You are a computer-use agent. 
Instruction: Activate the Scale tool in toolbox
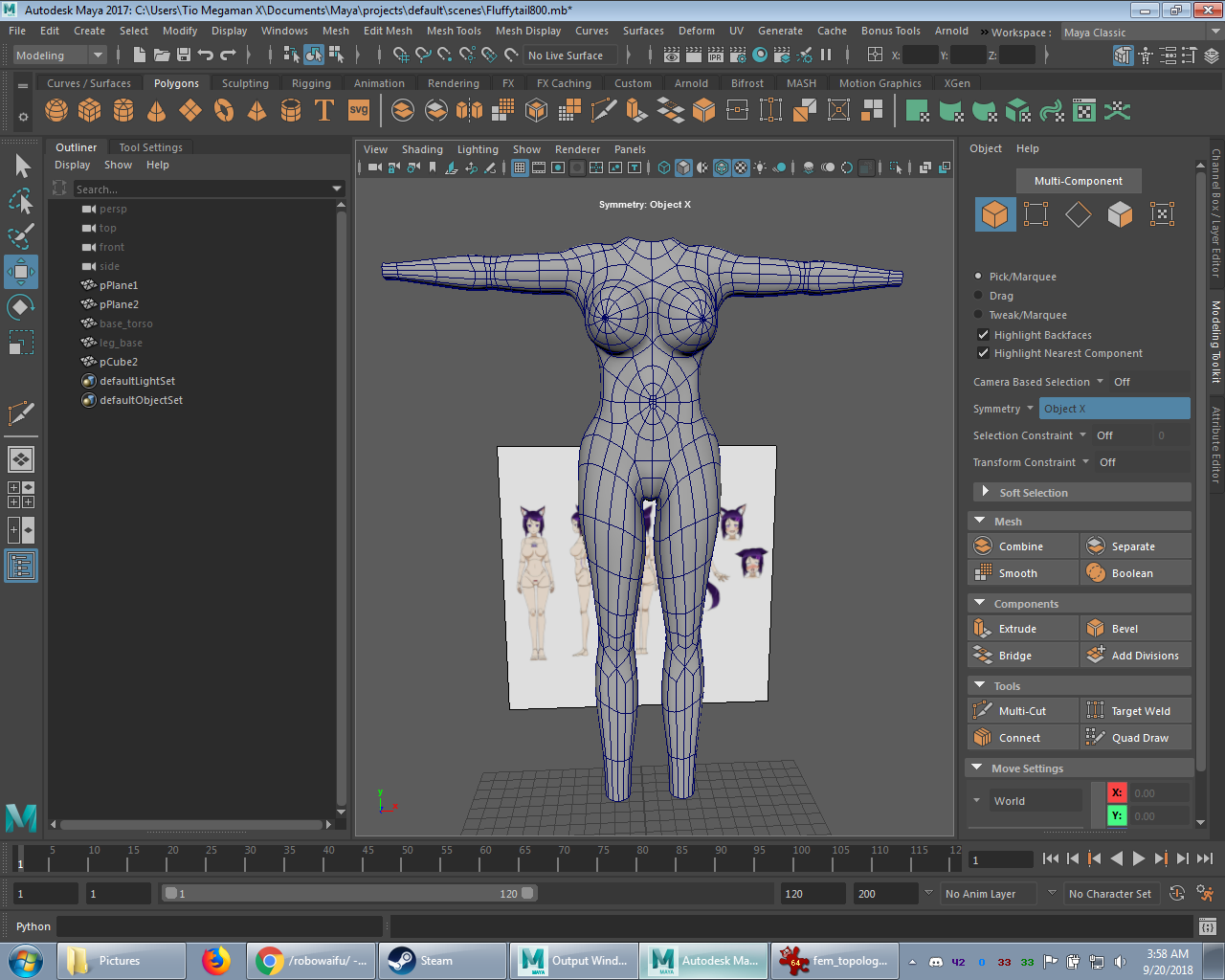[21, 343]
